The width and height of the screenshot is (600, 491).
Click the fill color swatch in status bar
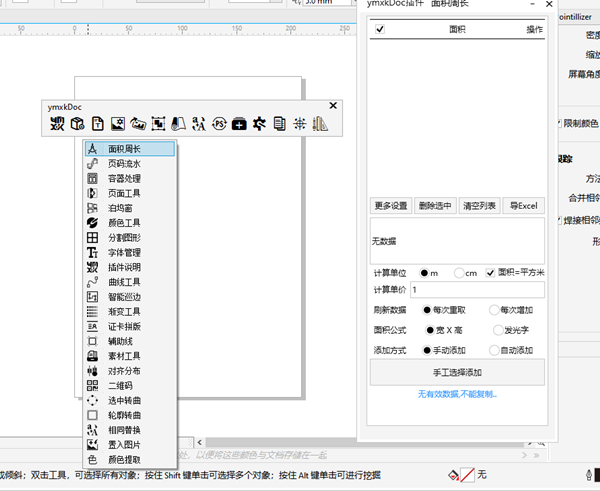point(467,475)
